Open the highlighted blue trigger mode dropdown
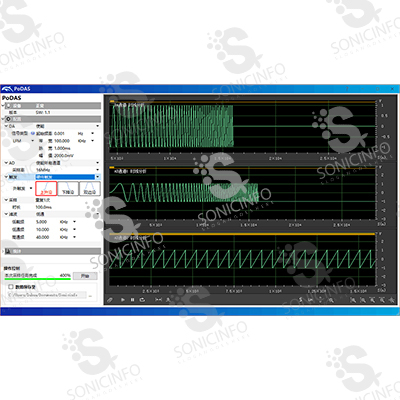Image resolution: width=400 pixels, height=400 pixels. [x=97, y=177]
